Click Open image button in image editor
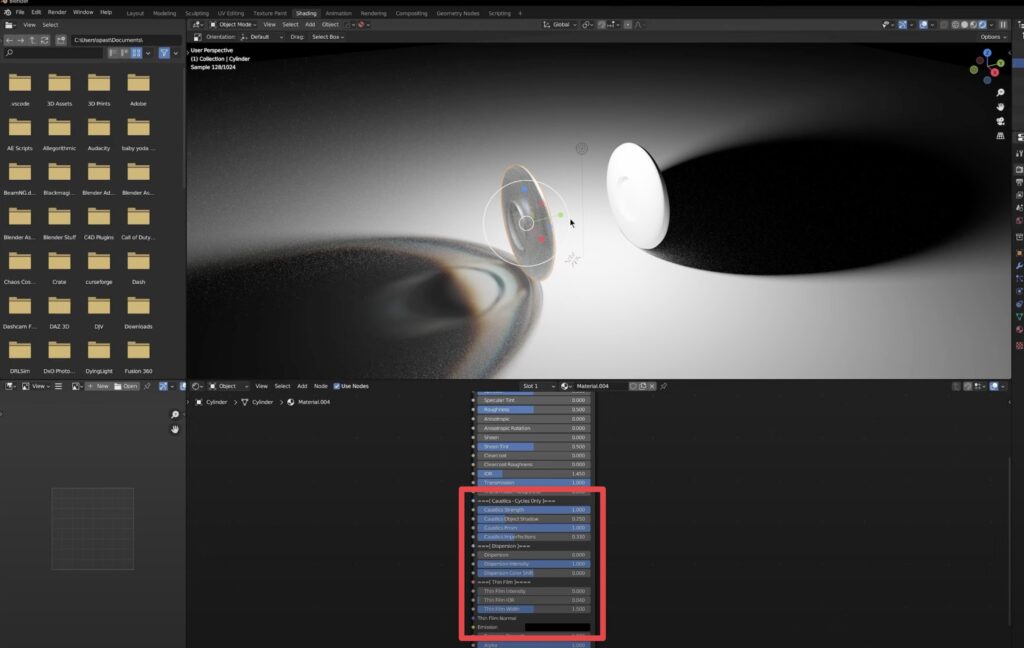The height and width of the screenshot is (648, 1024). point(126,386)
